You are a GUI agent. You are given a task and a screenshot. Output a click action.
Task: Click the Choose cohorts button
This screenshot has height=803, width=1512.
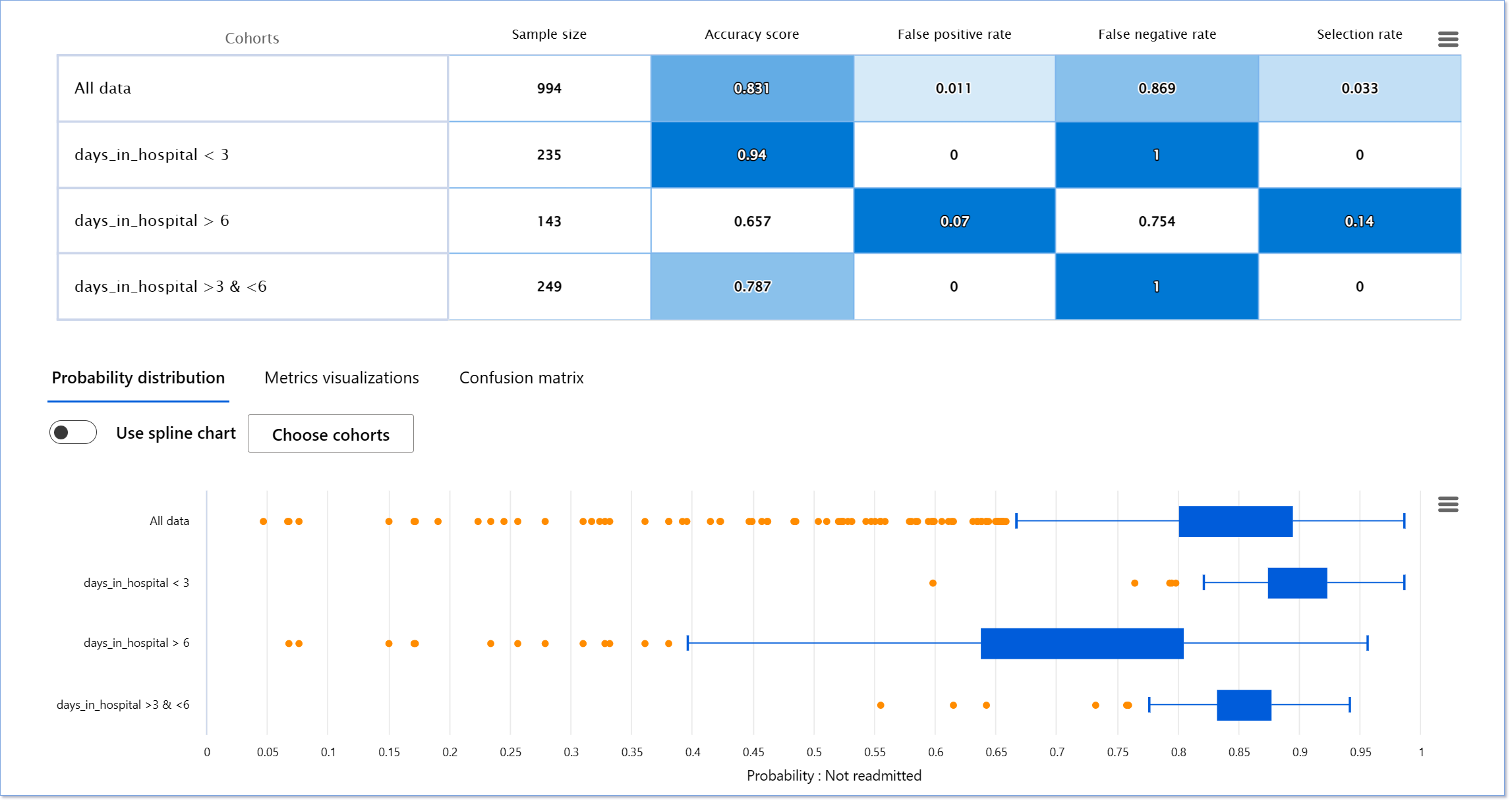coord(330,434)
